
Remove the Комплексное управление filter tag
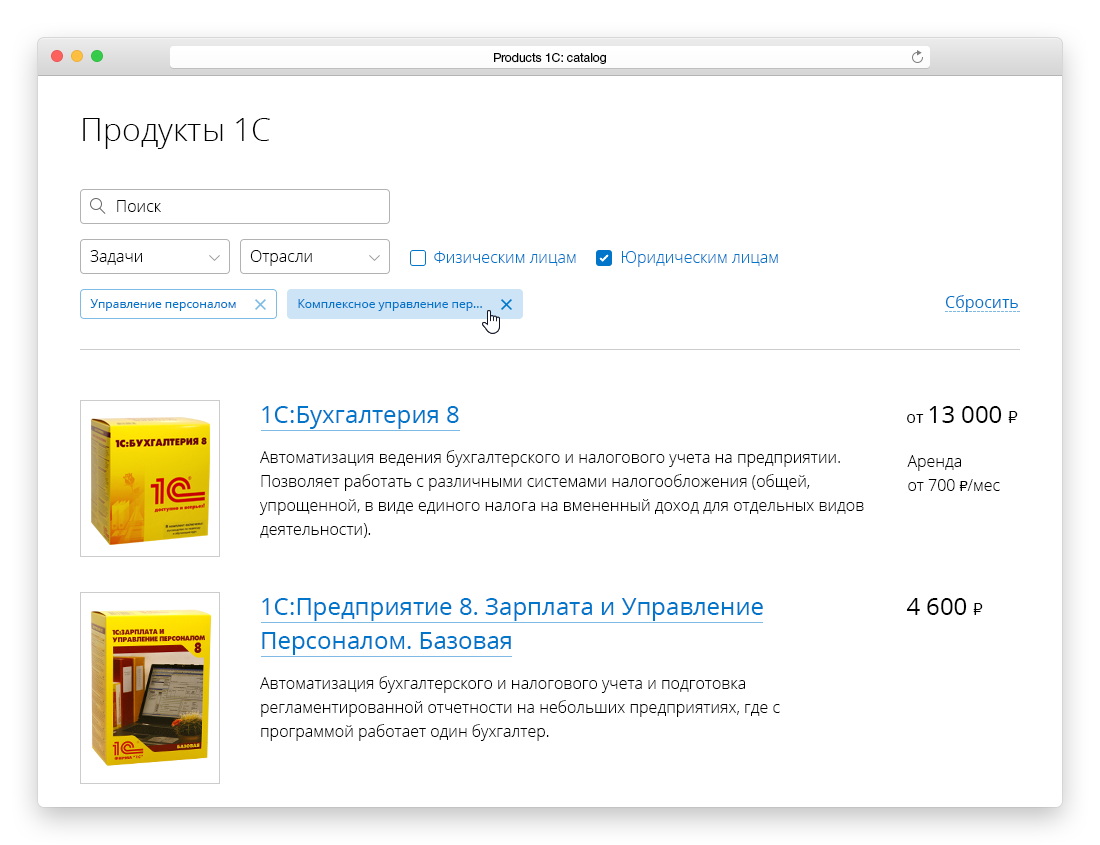[506, 305]
